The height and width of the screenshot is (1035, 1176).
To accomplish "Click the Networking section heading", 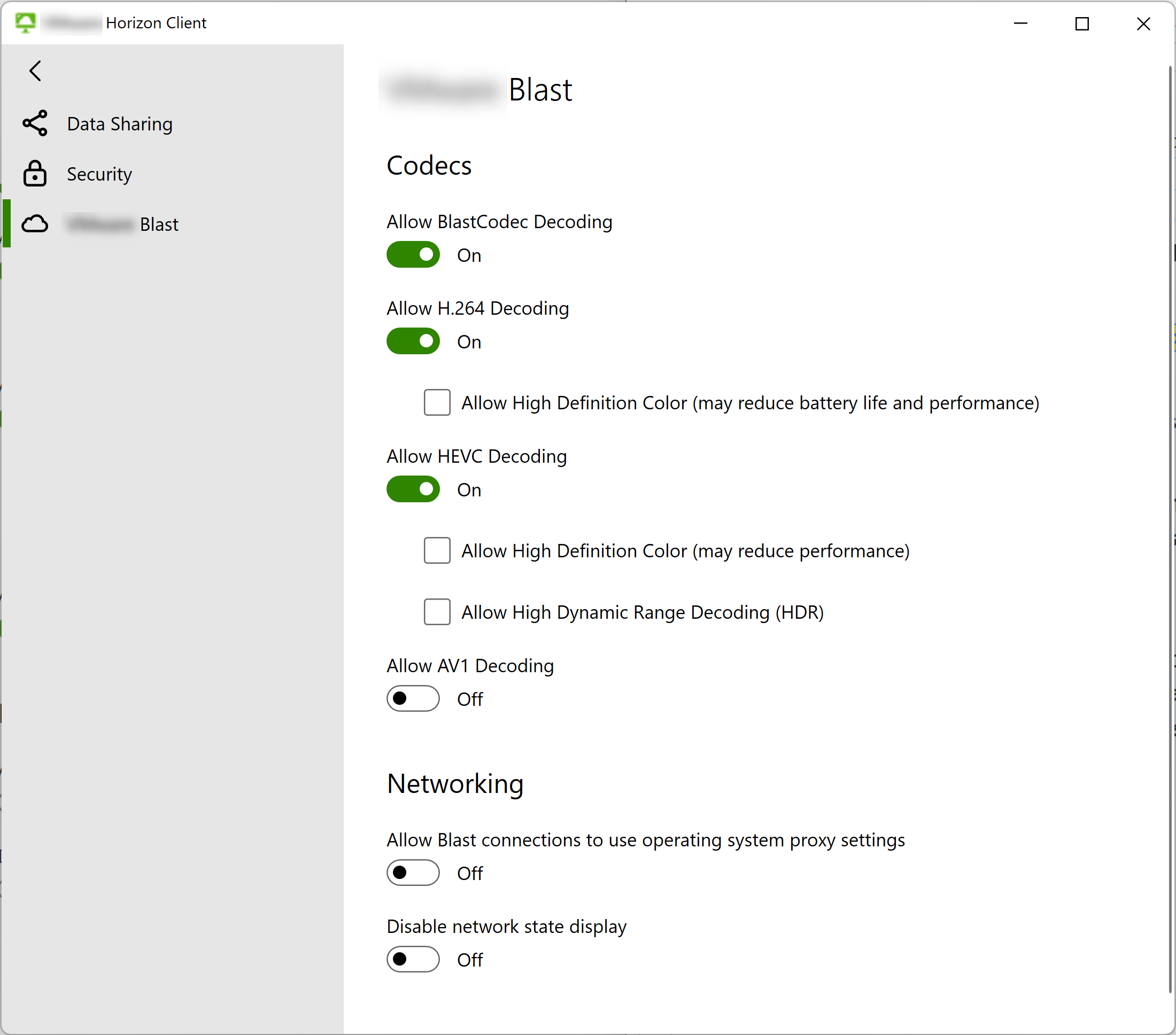I will pyautogui.click(x=455, y=784).
